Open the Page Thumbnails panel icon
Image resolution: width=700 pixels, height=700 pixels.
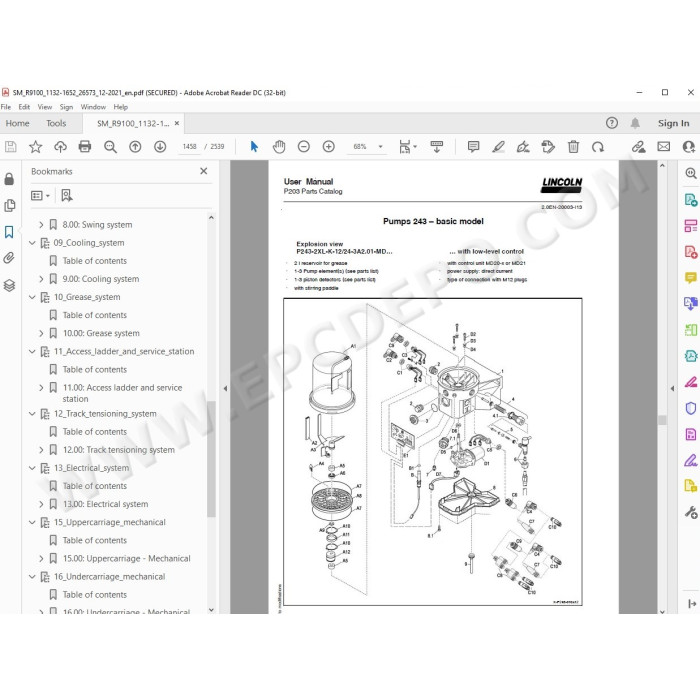[x=9, y=205]
